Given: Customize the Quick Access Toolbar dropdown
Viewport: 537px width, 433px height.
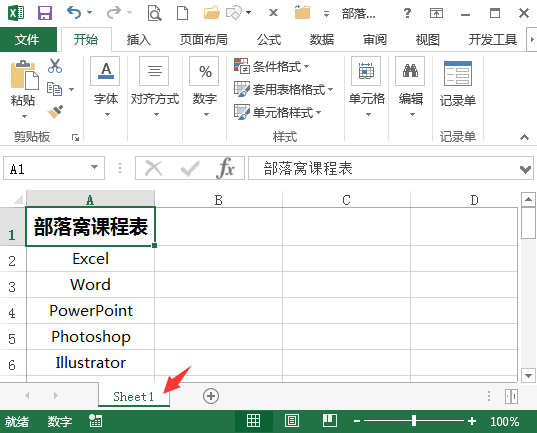Looking at the screenshot, I should [326, 14].
